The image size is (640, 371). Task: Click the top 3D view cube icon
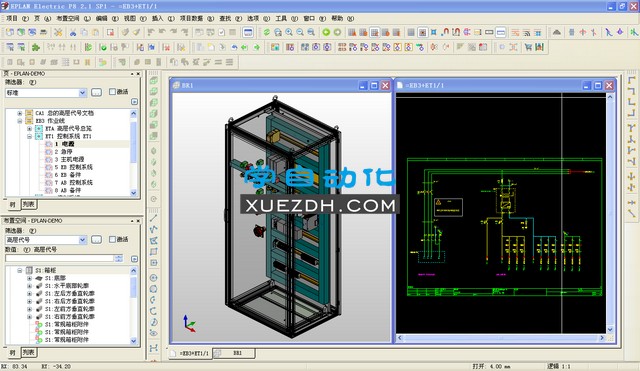click(153, 80)
